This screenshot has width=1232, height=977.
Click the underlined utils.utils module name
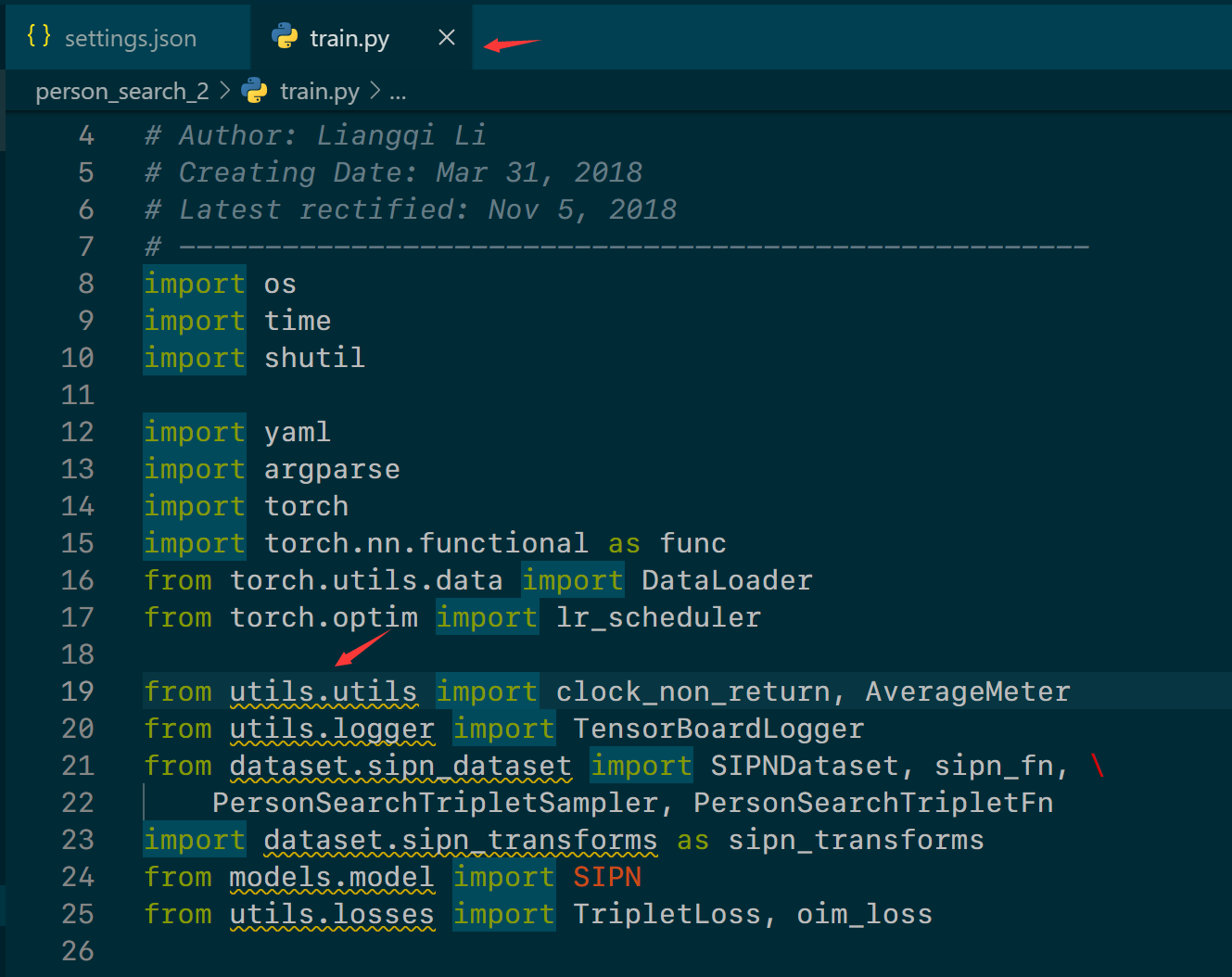coord(323,691)
